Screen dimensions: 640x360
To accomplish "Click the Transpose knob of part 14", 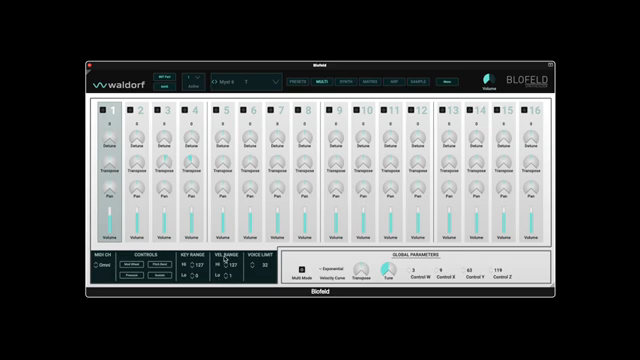I will pos(476,162).
